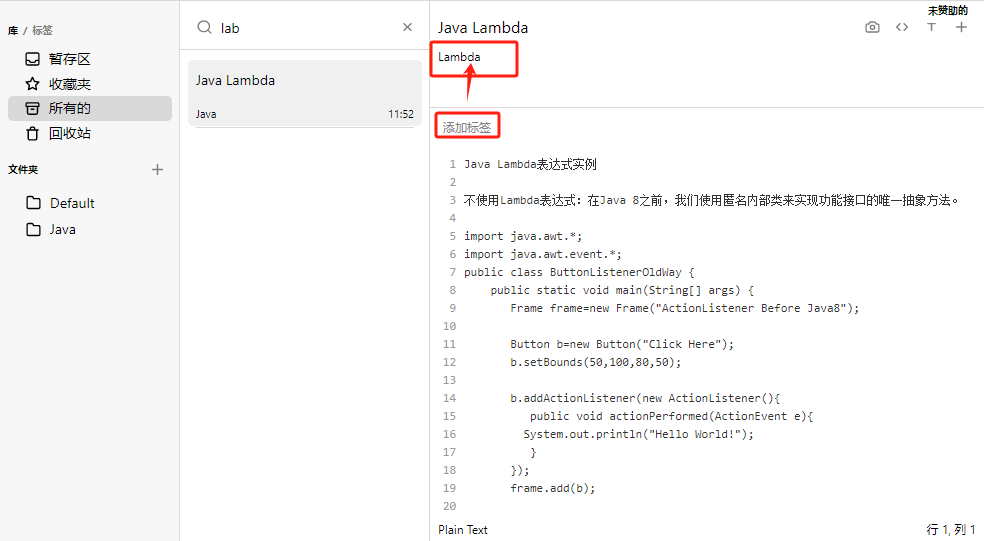
Task: Click the 添加标签 add tag field
Action: click(x=467, y=127)
